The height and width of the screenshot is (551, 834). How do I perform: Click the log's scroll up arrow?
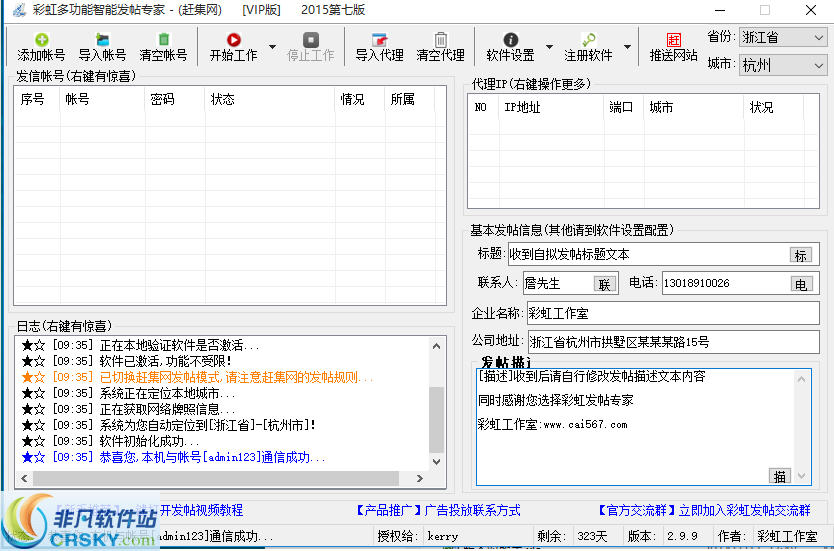coord(437,346)
